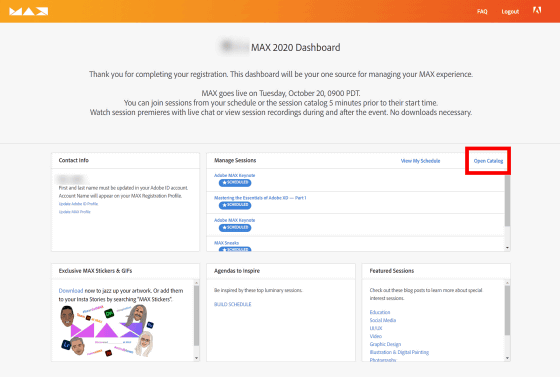560x377 pixels.
Task: Click BUILD SCHEDULE in Agendas to Inspire
Action: coord(232,304)
